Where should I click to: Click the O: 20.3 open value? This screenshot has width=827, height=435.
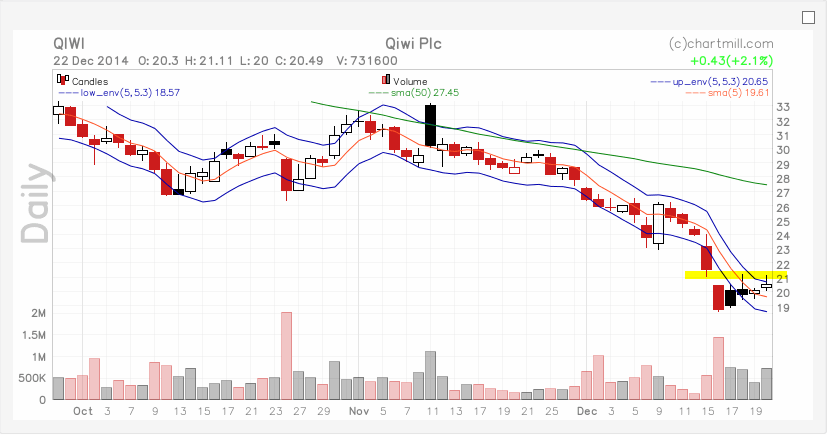coord(158,61)
